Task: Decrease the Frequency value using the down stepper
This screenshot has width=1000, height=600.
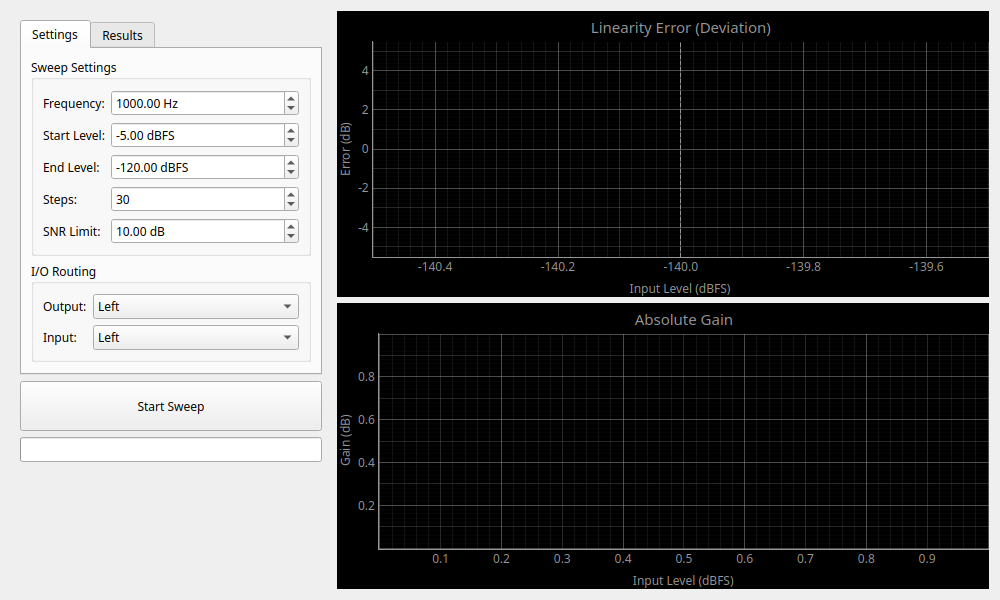Action: [290, 108]
